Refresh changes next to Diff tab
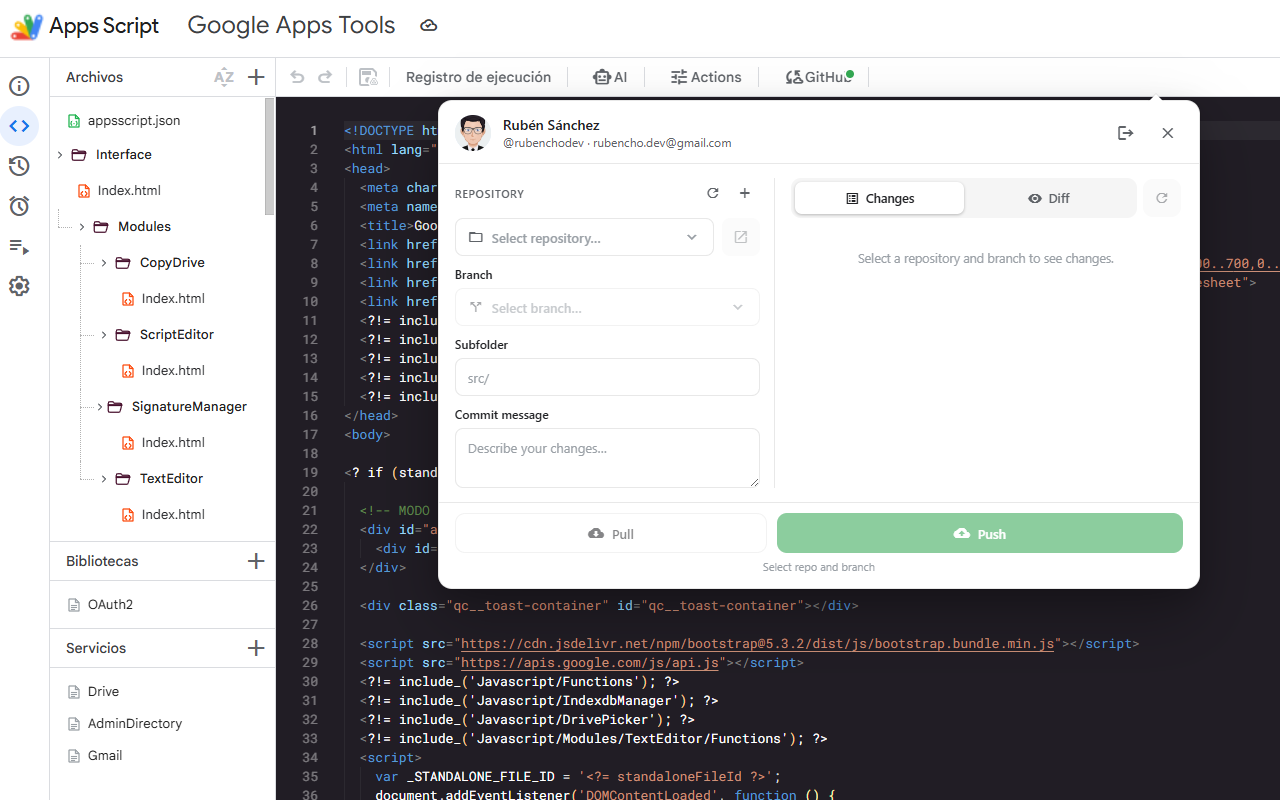Image resolution: width=1280 pixels, height=800 pixels. click(x=1162, y=198)
